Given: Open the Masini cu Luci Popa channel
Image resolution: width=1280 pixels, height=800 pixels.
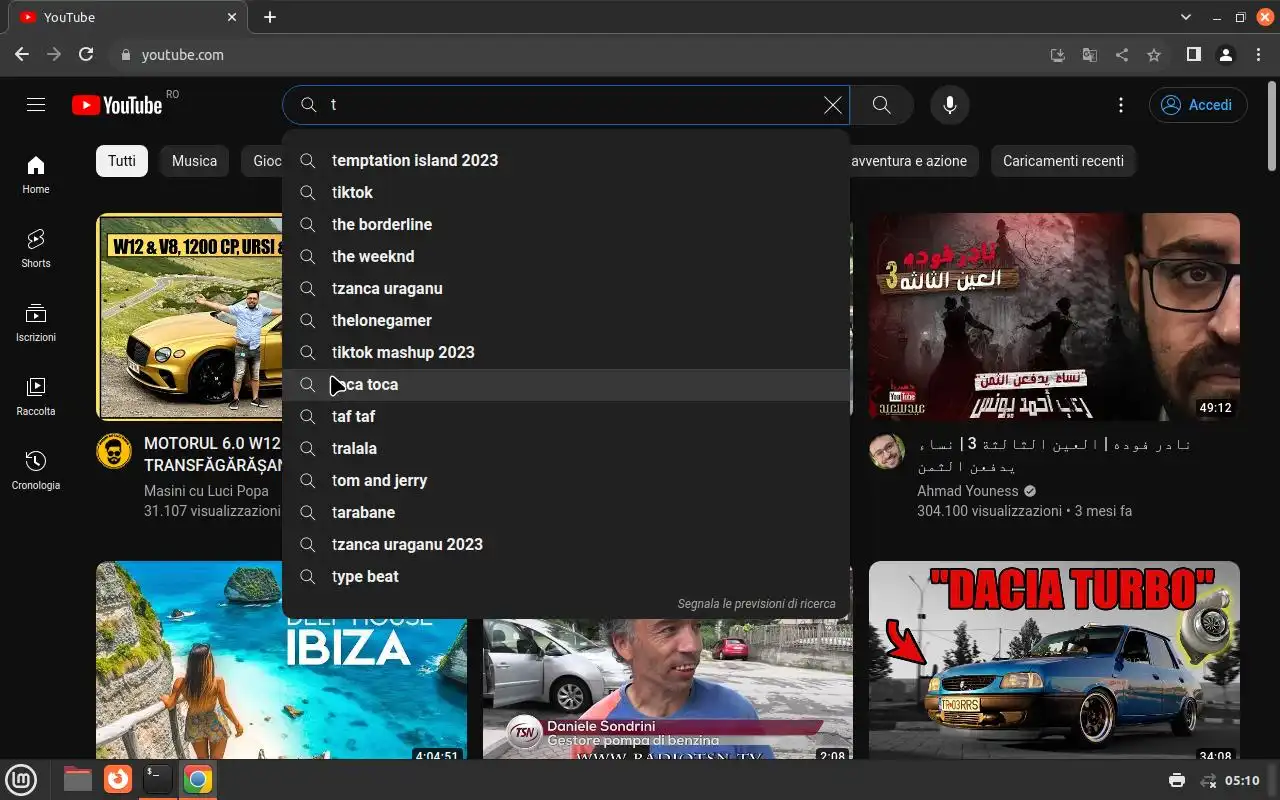Looking at the screenshot, I should pyautogui.click(x=206, y=491).
